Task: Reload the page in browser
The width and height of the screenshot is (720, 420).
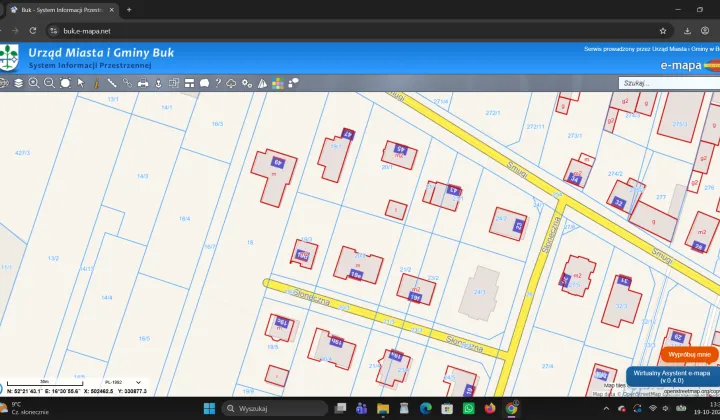Action: (33, 31)
